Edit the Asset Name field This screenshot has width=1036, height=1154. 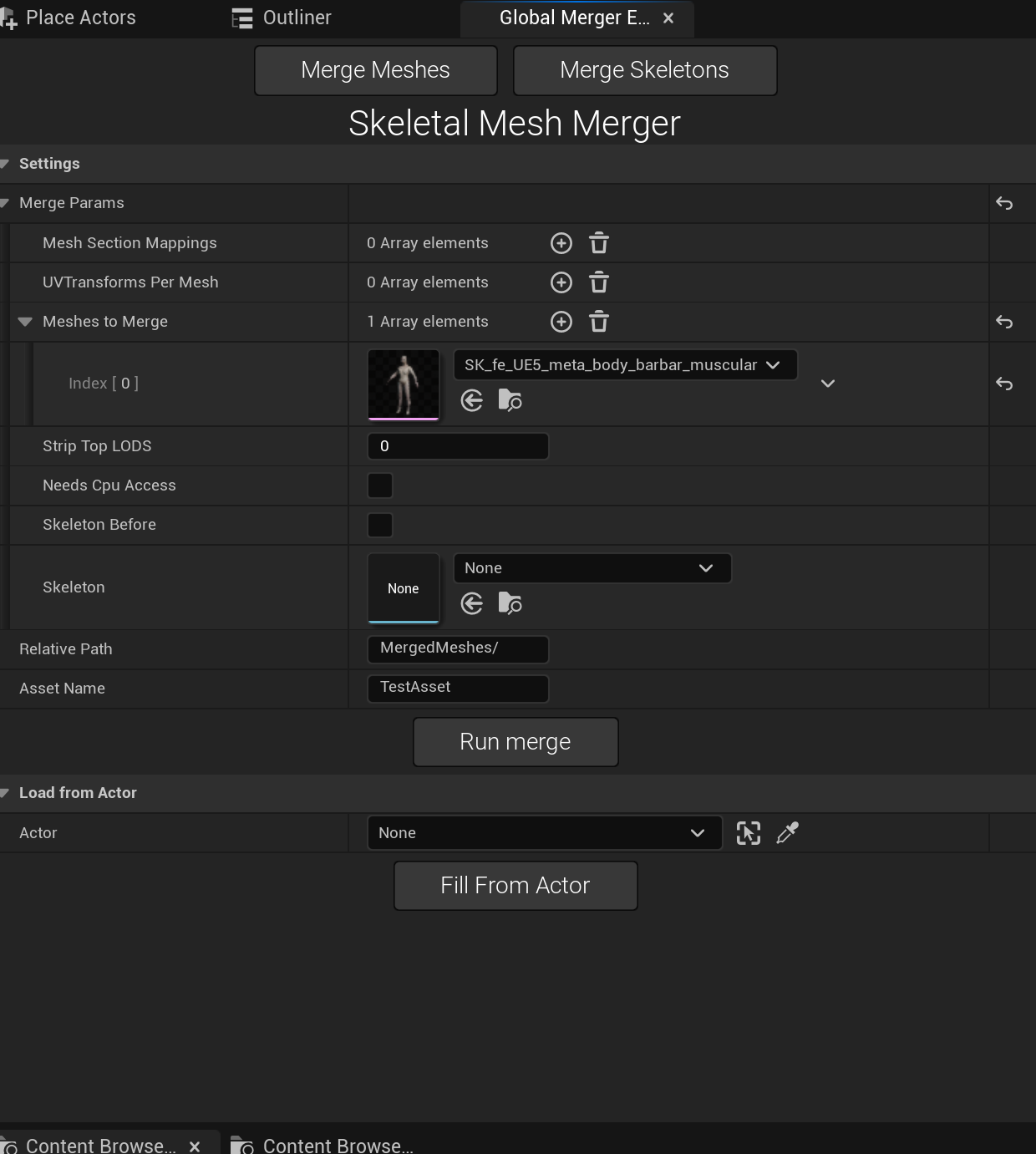click(x=458, y=688)
